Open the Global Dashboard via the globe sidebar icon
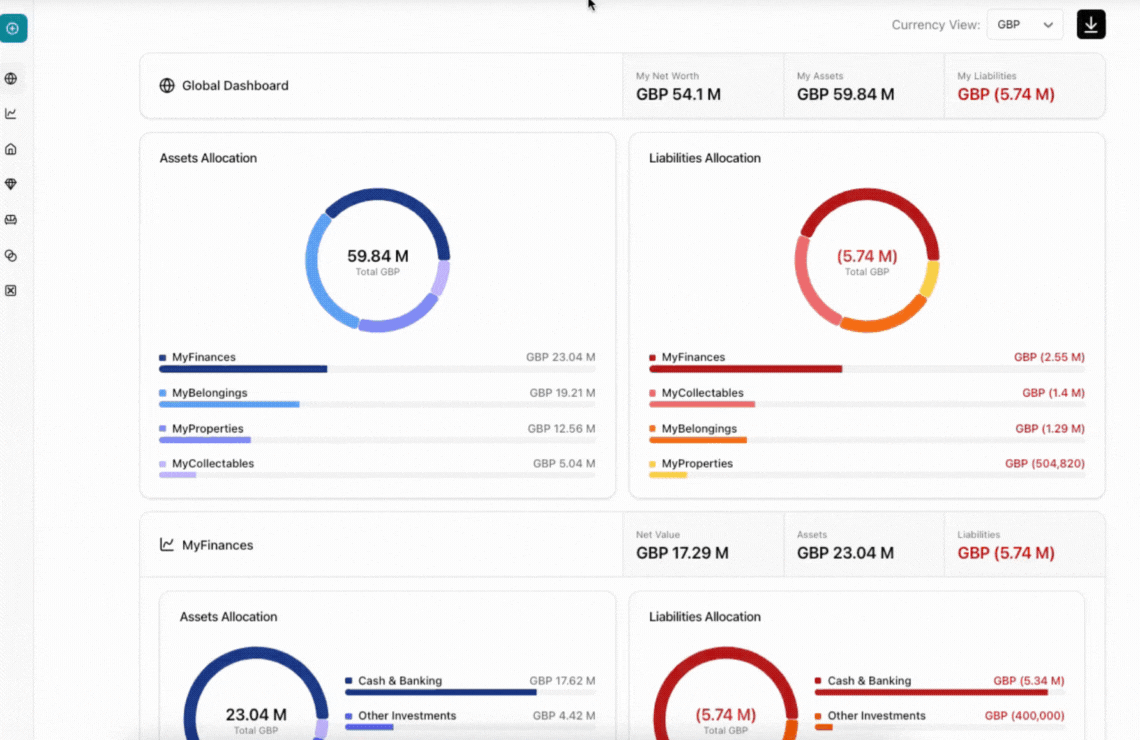This screenshot has height=740, width=1140. point(13,77)
